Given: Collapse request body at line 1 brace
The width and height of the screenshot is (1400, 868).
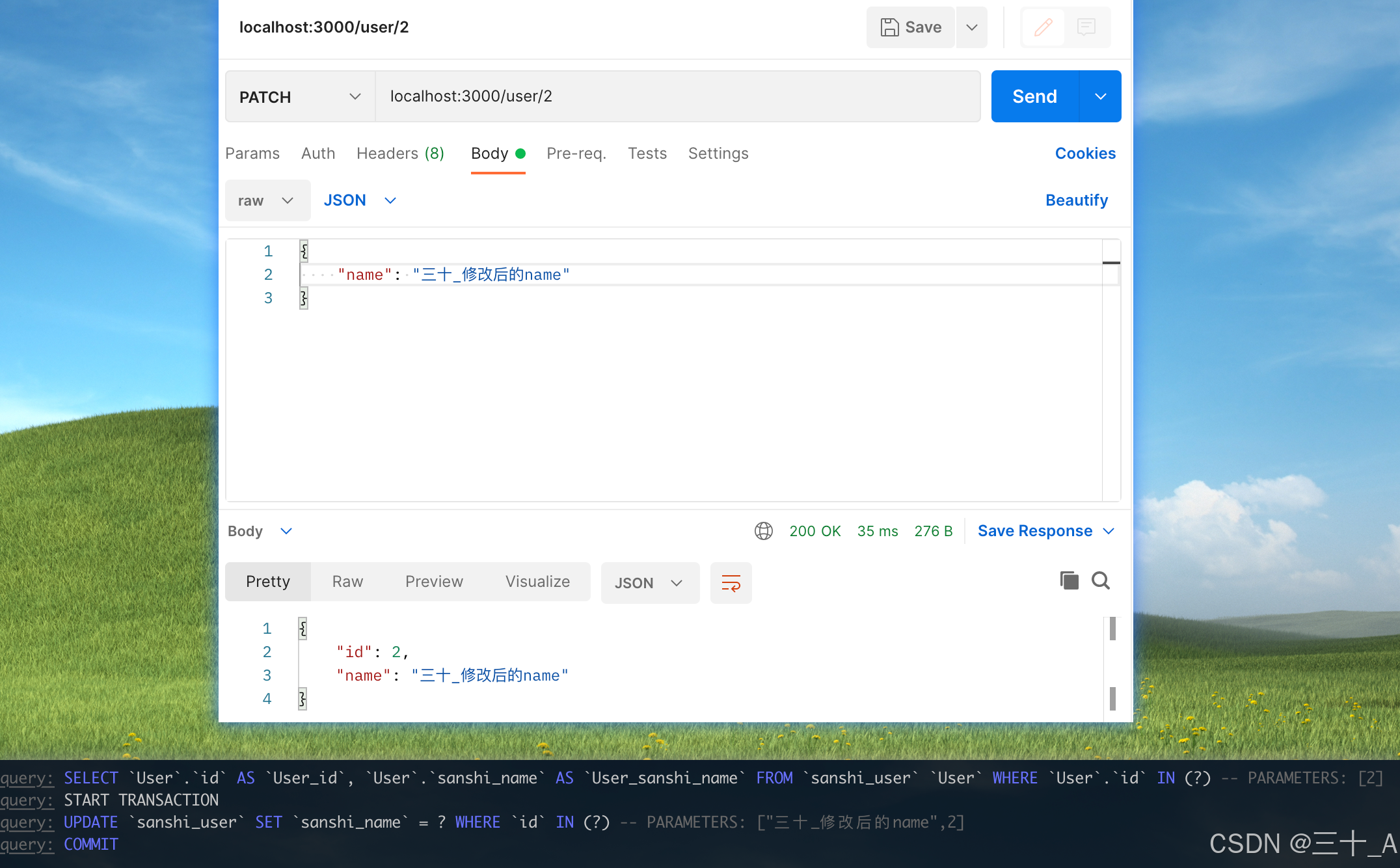Looking at the screenshot, I should [x=304, y=251].
